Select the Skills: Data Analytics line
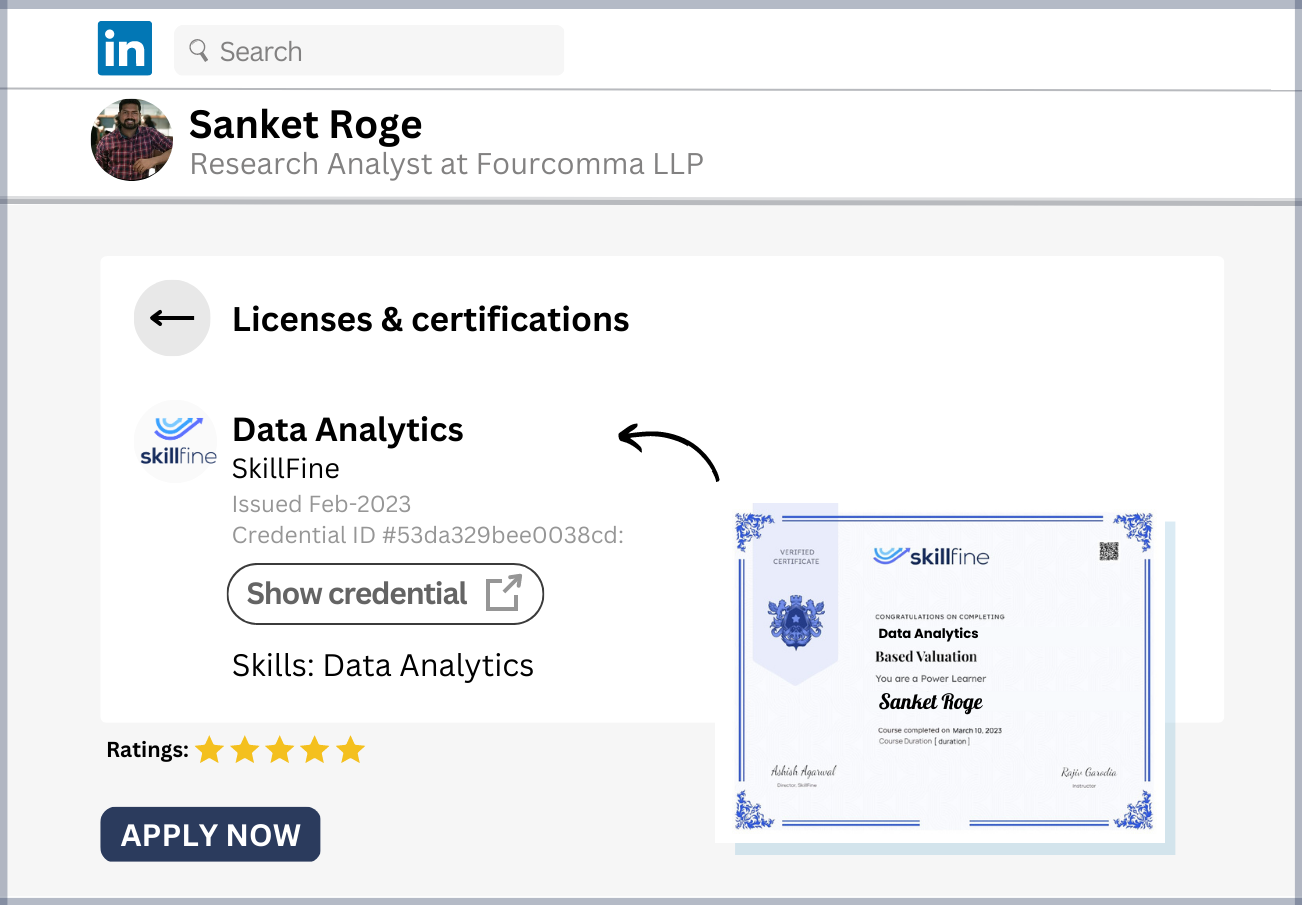The image size is (1302, 905). (382, 666)
